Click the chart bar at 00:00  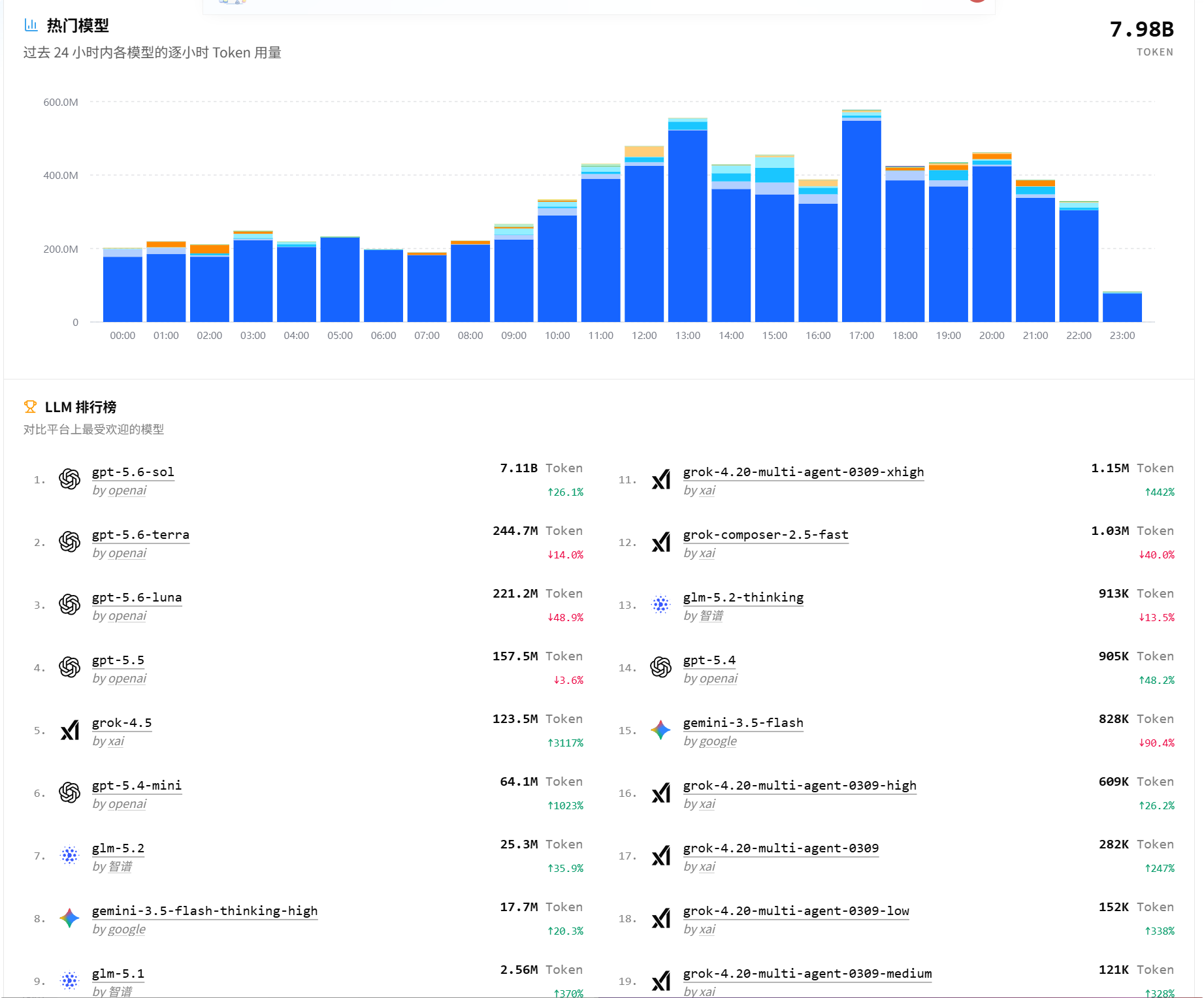(123, 285)
